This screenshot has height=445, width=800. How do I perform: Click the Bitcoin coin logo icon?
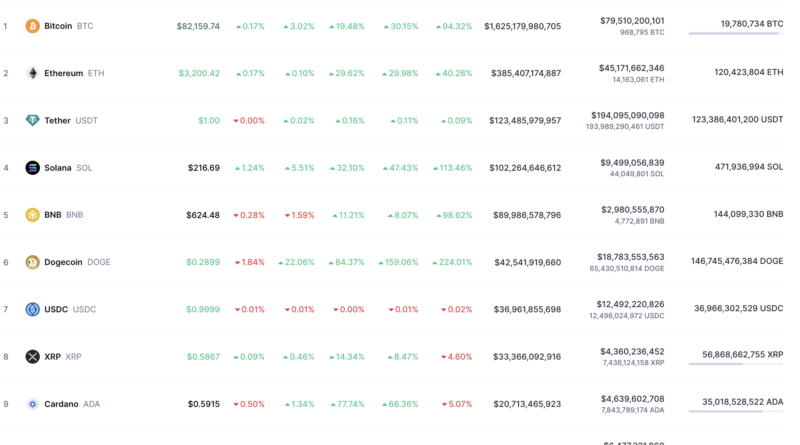click(32, 26)
